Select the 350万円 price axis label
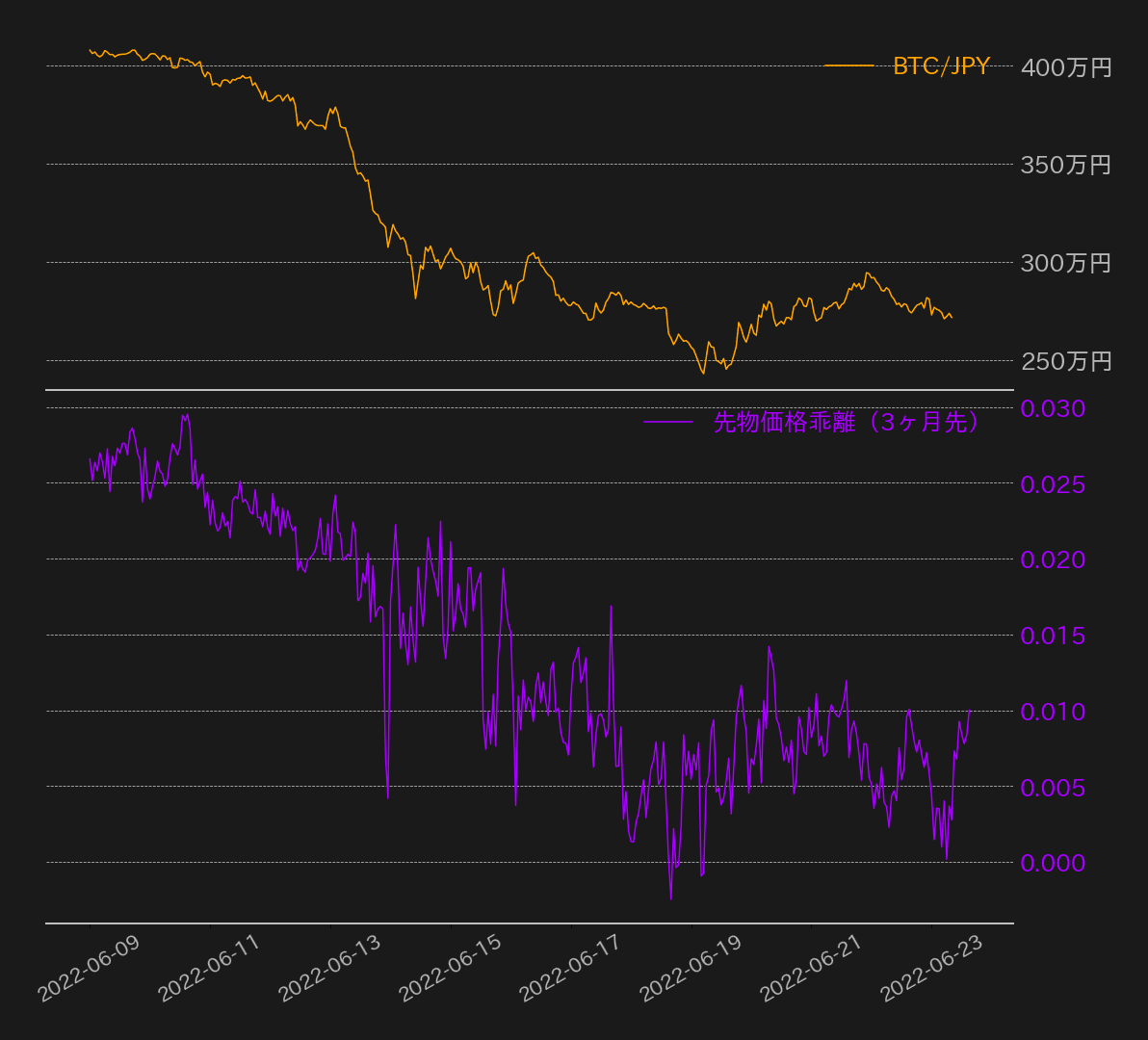1148x1040 pixels. coord(1066,166)
